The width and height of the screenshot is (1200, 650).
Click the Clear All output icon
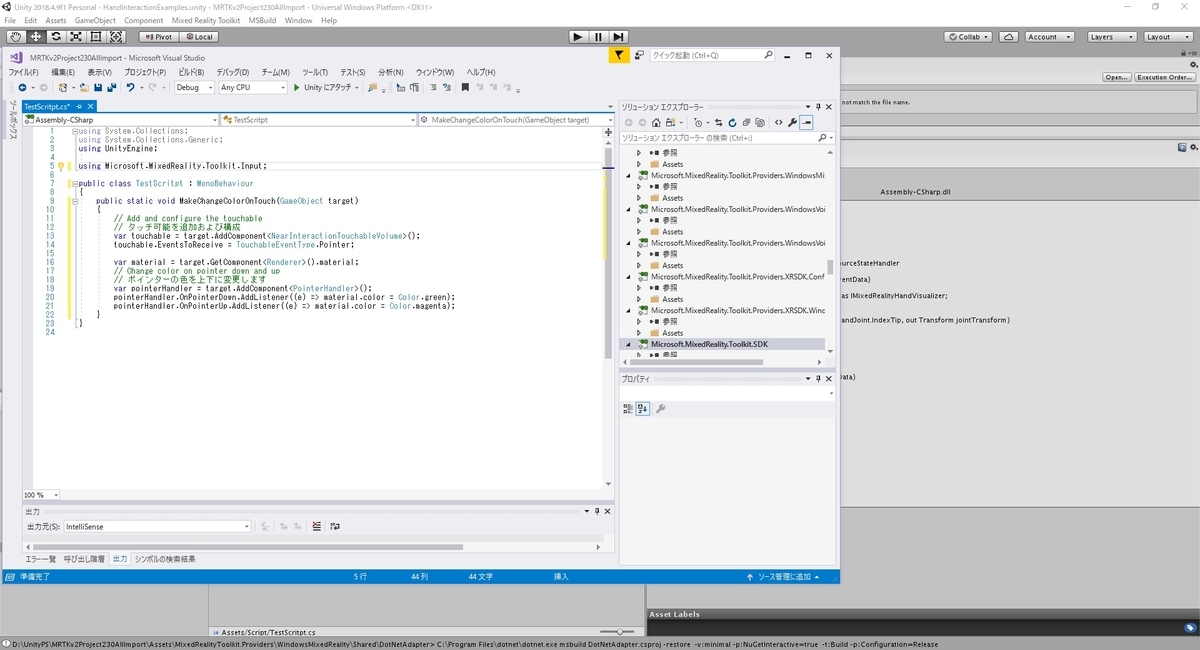point(317,526)
